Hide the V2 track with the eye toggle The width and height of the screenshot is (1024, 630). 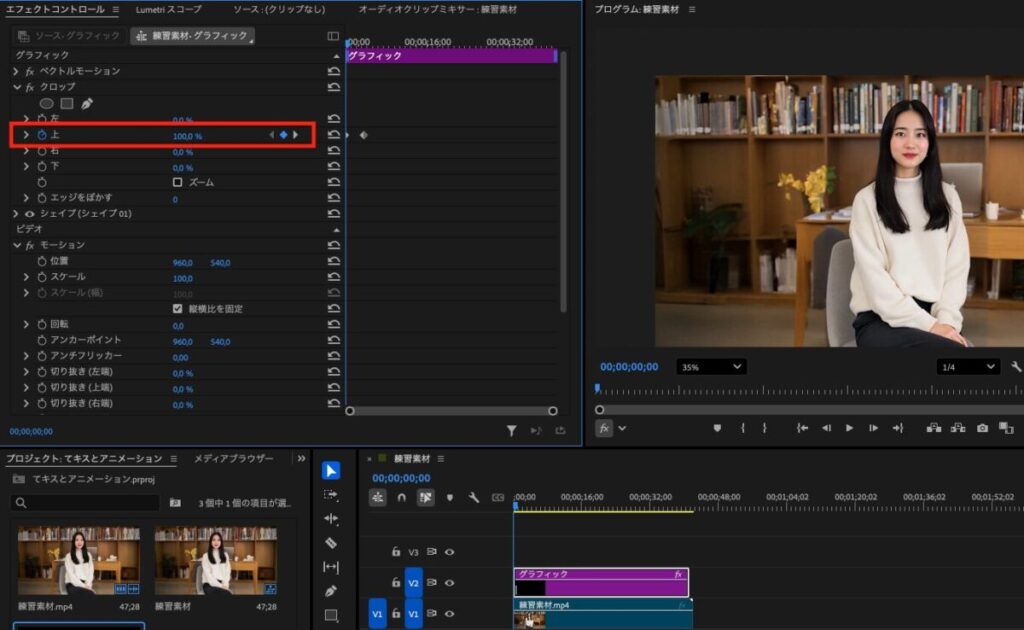[x=450, y=583]
